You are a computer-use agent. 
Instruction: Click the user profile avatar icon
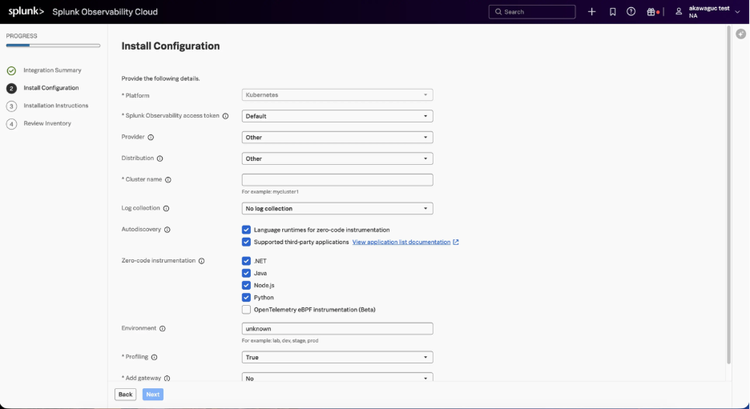[679, 11]
